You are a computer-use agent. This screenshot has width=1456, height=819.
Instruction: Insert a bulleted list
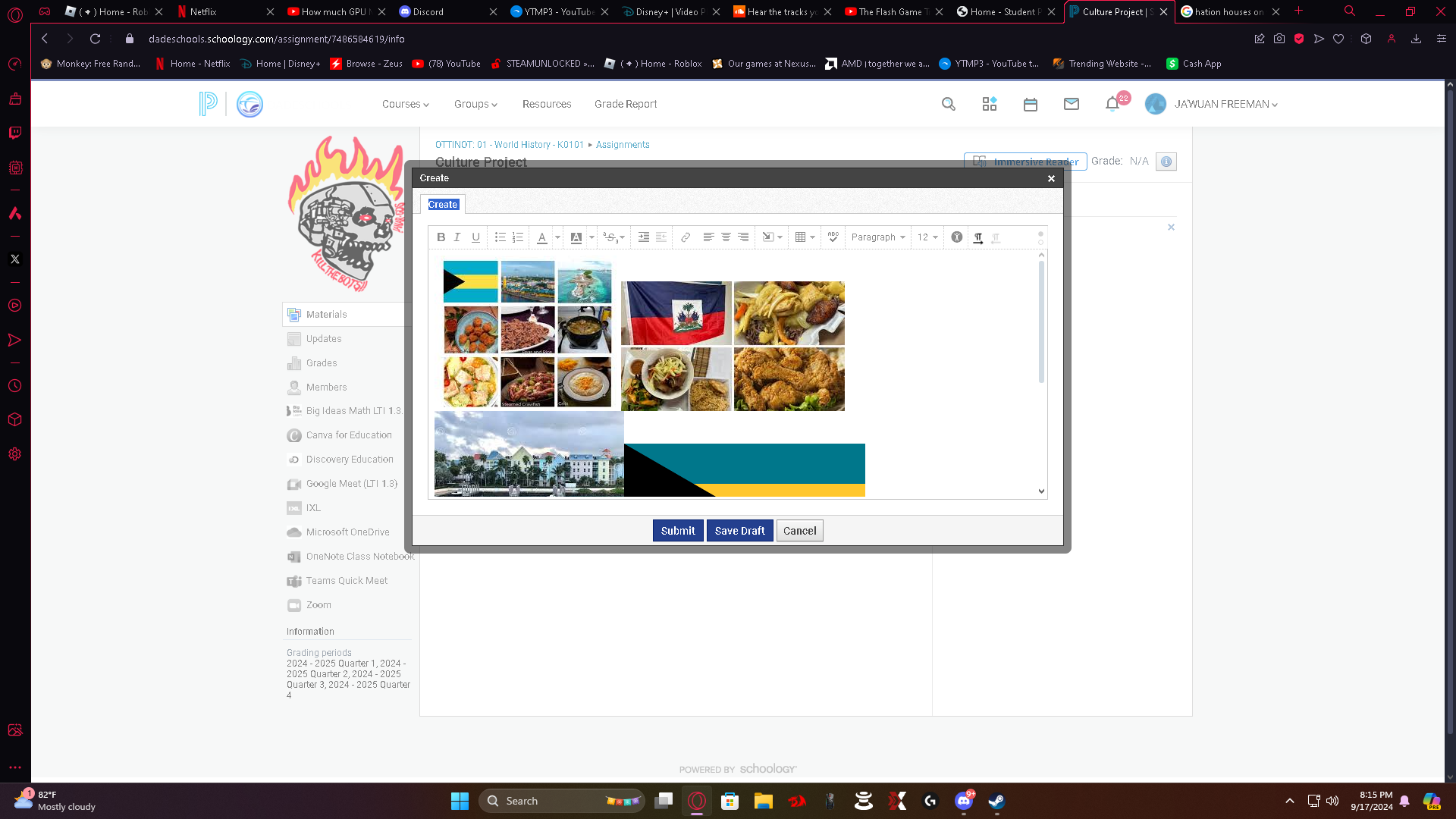(x=500, y=237)
